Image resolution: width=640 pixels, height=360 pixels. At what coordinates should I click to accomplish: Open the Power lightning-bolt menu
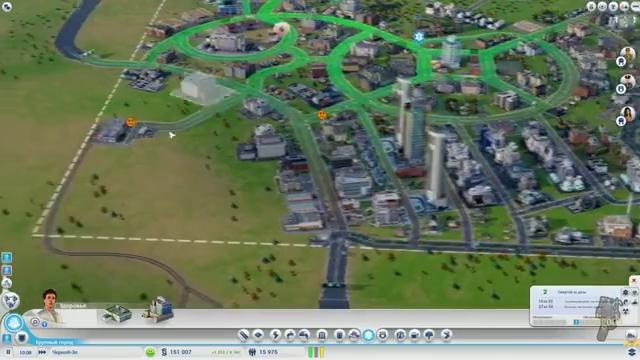(x=275, y=335)
